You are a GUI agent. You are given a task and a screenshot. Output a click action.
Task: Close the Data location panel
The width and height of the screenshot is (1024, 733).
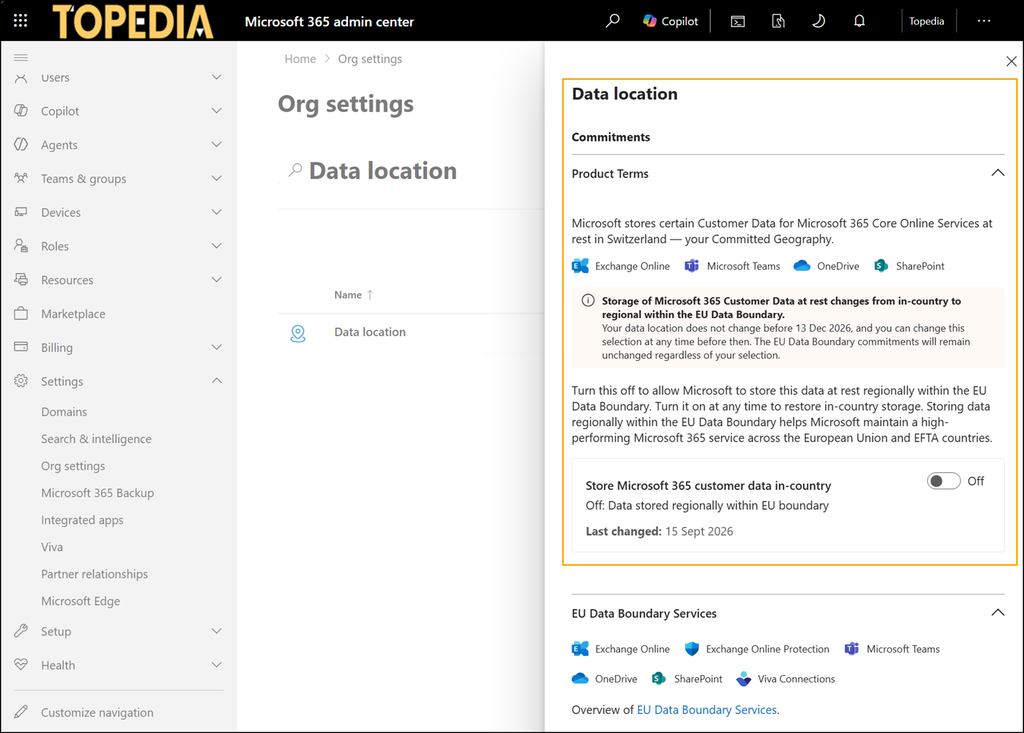tap(1011, 61)
